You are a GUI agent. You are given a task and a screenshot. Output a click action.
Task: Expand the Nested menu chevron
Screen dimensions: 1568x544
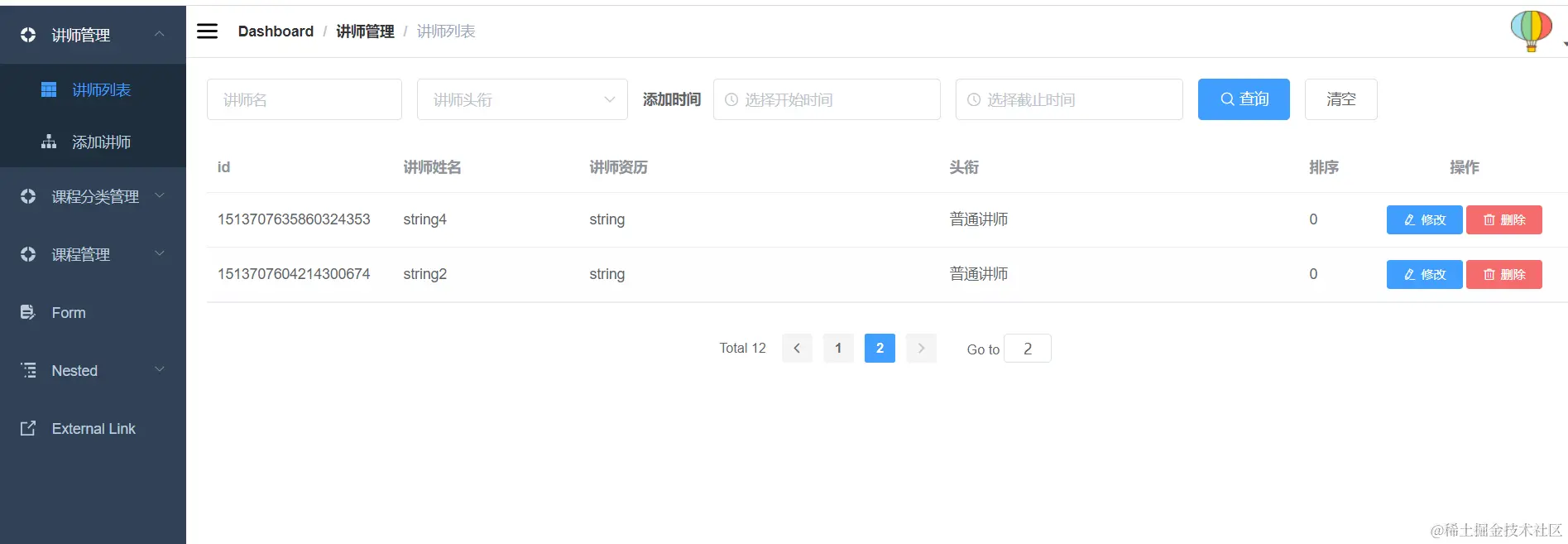coord(160,369)
